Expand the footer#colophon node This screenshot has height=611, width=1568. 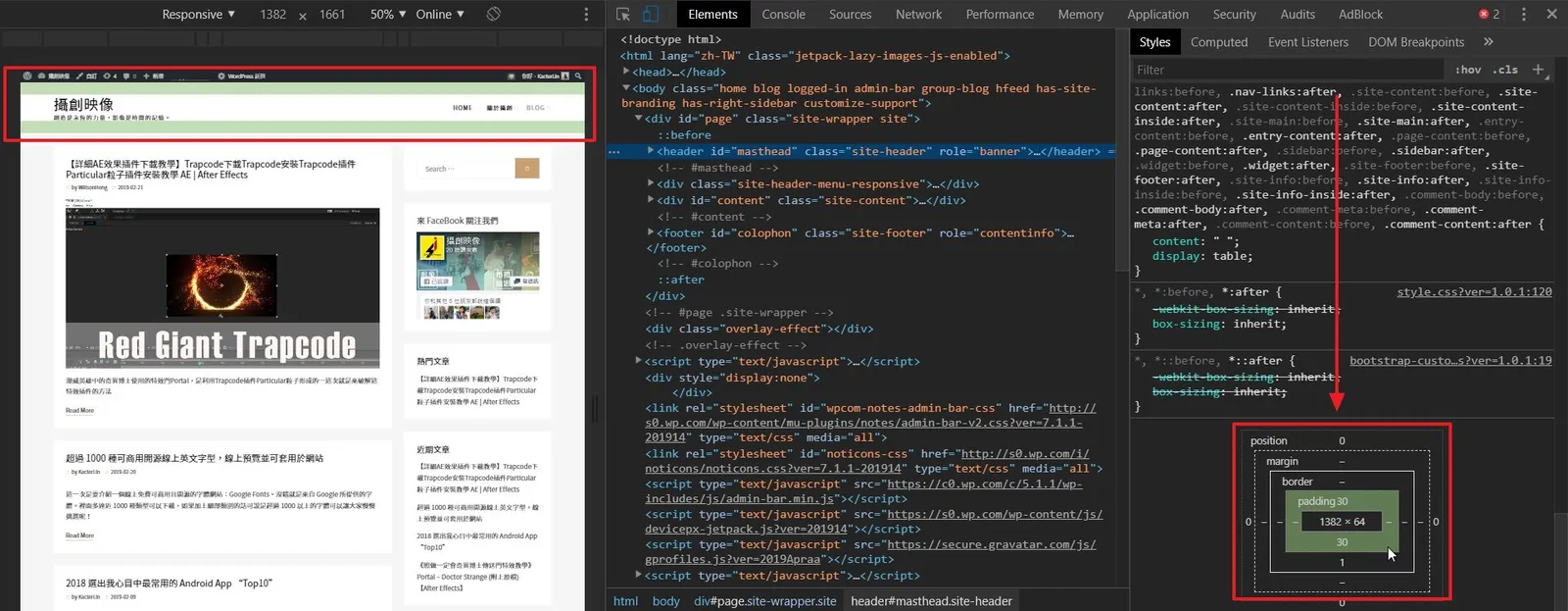click(651, 232)
